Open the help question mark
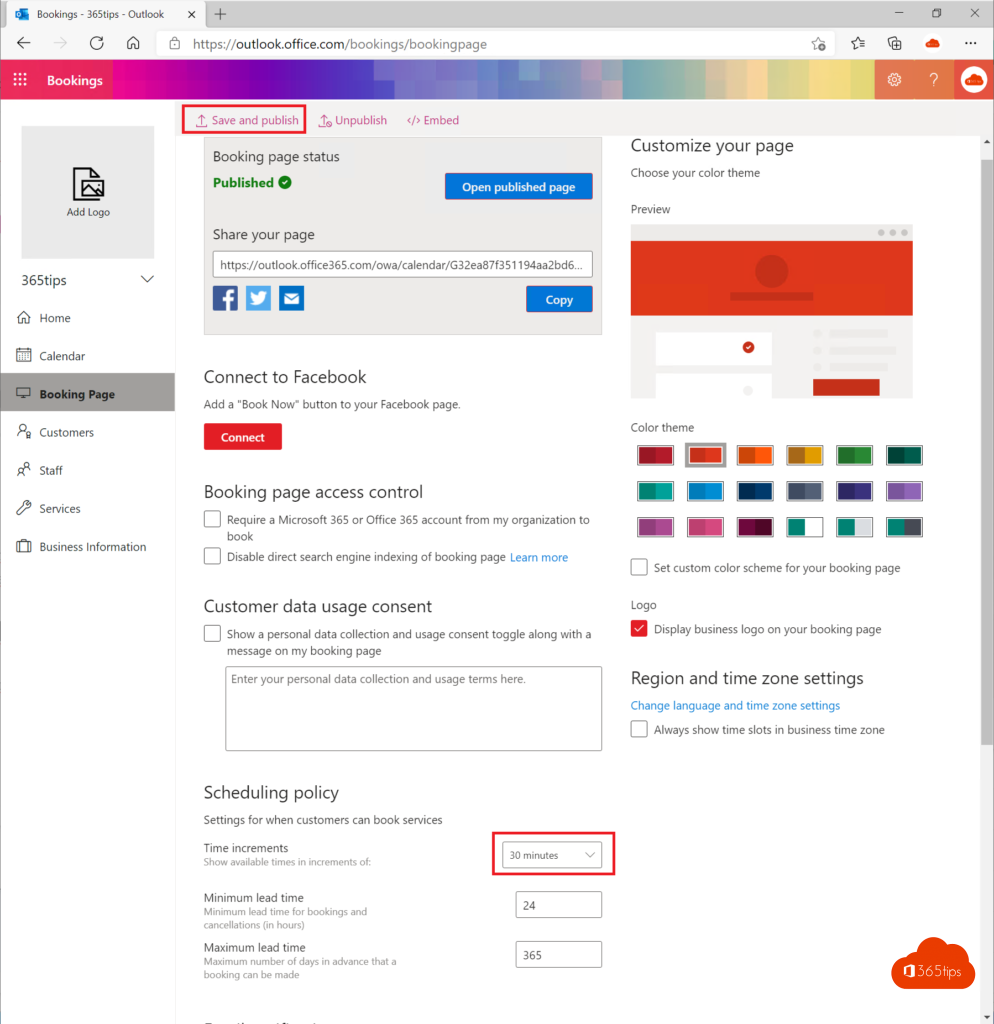994x1024 pixels. tap(934, 80)
